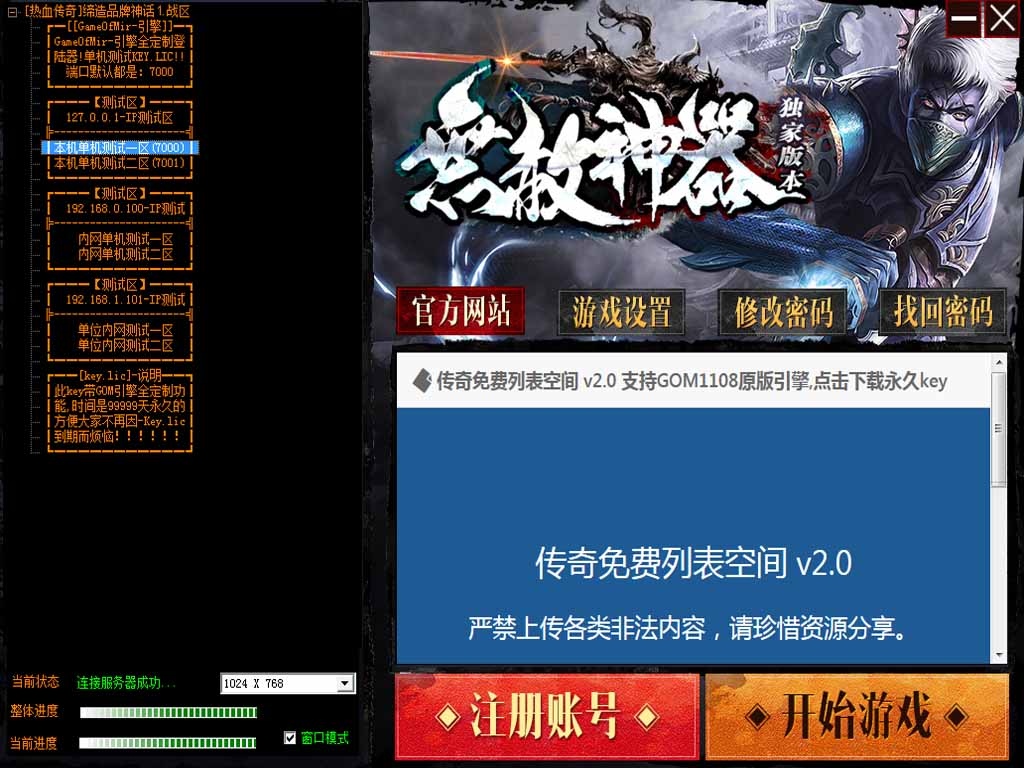Click the 陆器!单机测试KEY.LIC!! row
Image resolution: width=1024 pixels, height=768 pixels.
click(x=120, y=57)
